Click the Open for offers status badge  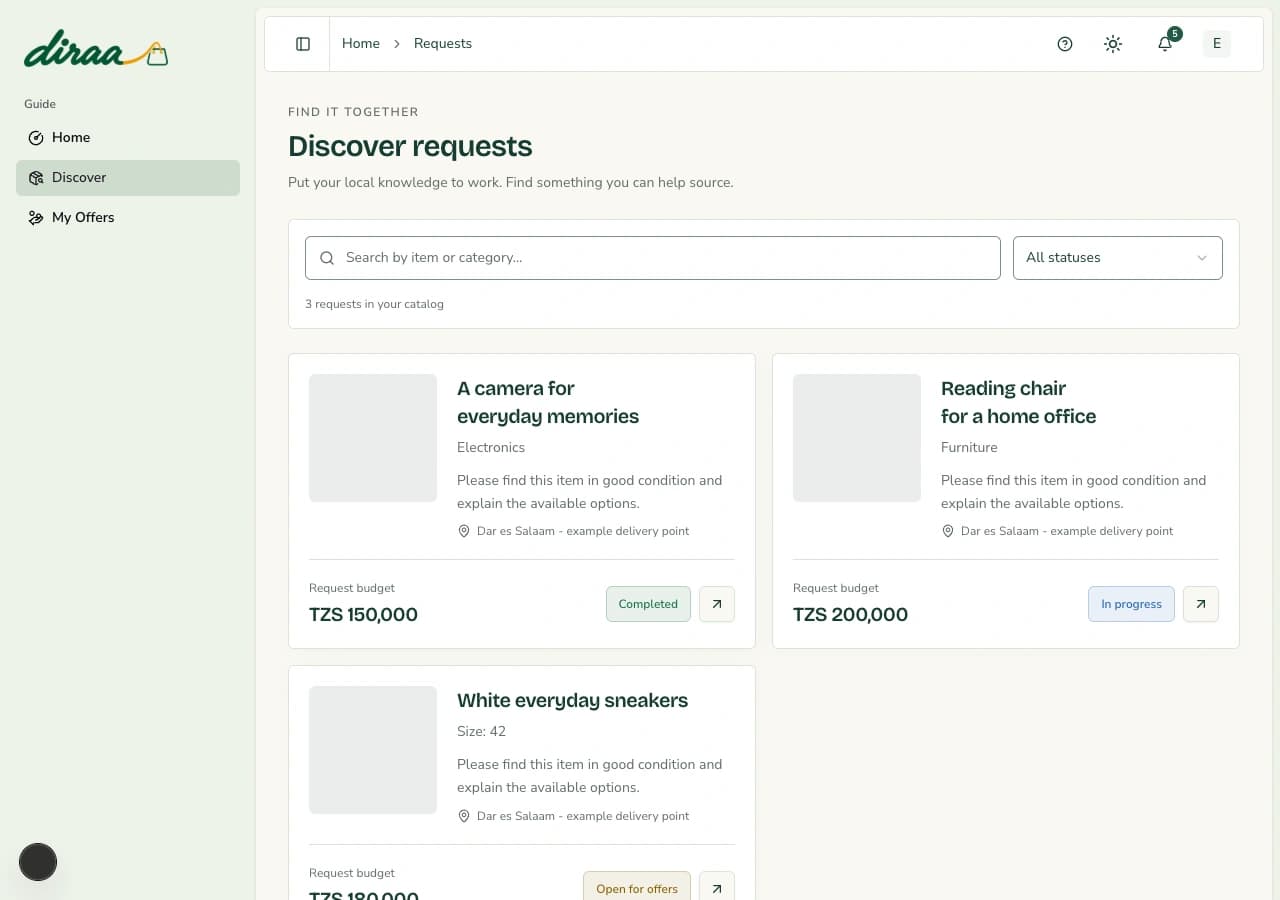[637, 888]
